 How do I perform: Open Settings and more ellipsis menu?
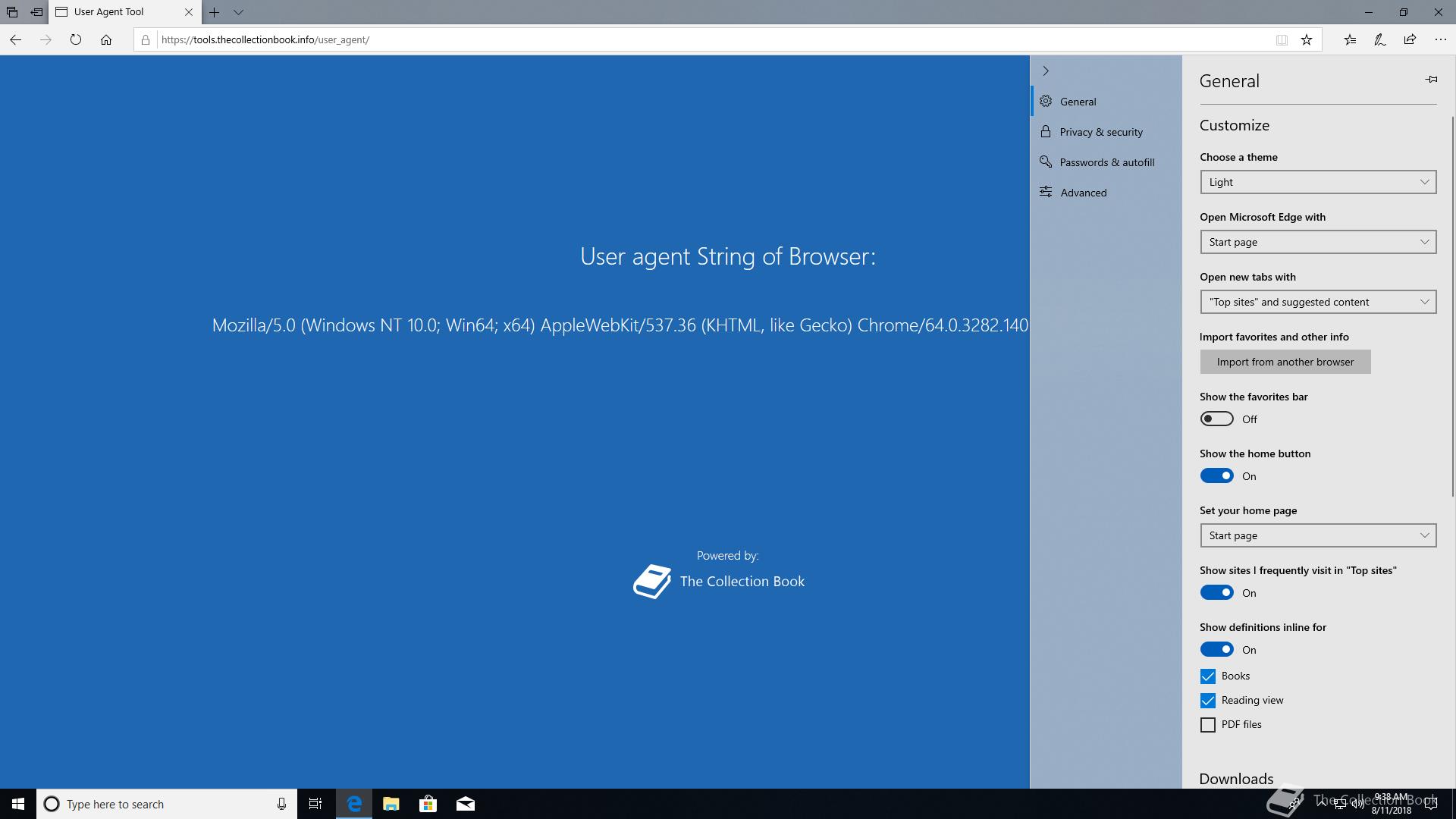pos(1441,40)
